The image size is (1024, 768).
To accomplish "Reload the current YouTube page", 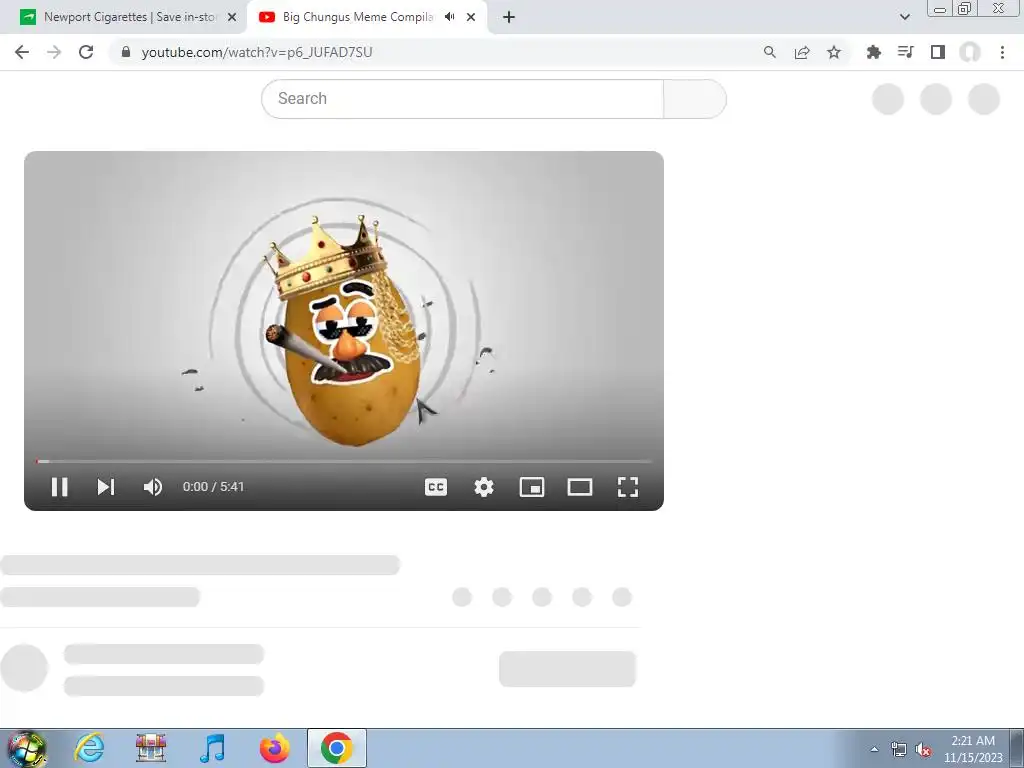I will tap(86, 52).
